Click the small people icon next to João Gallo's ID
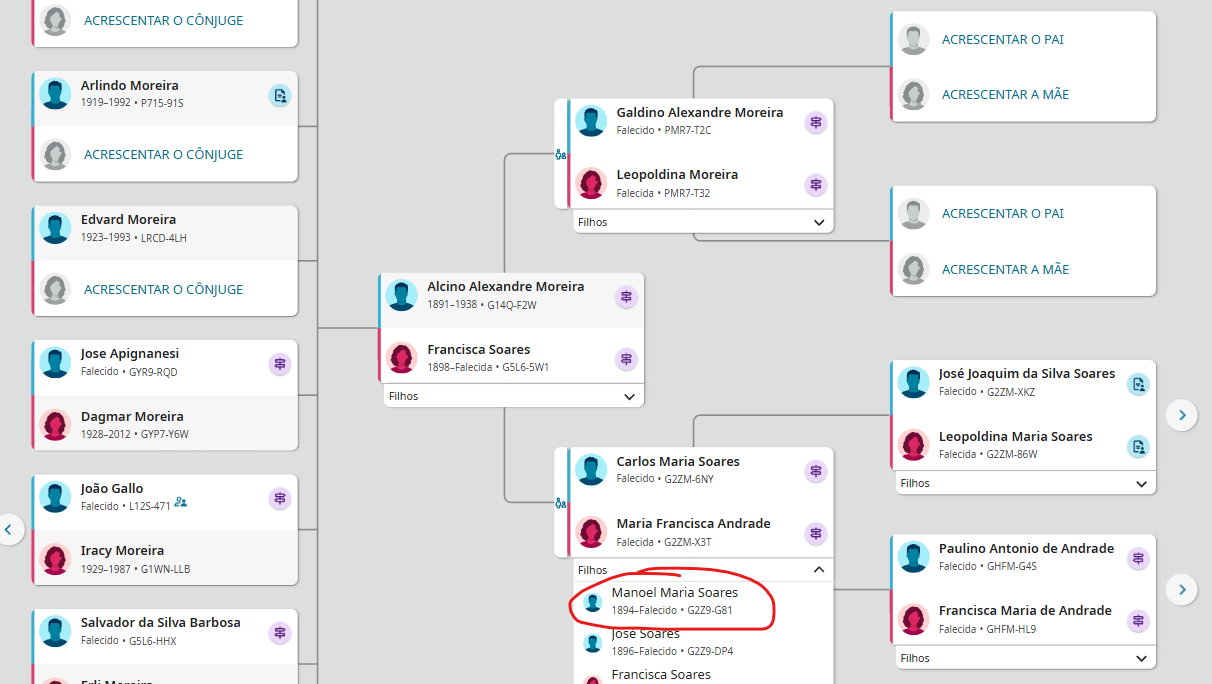The height and width of the screenshot is (684, 1212). point(181,502)
